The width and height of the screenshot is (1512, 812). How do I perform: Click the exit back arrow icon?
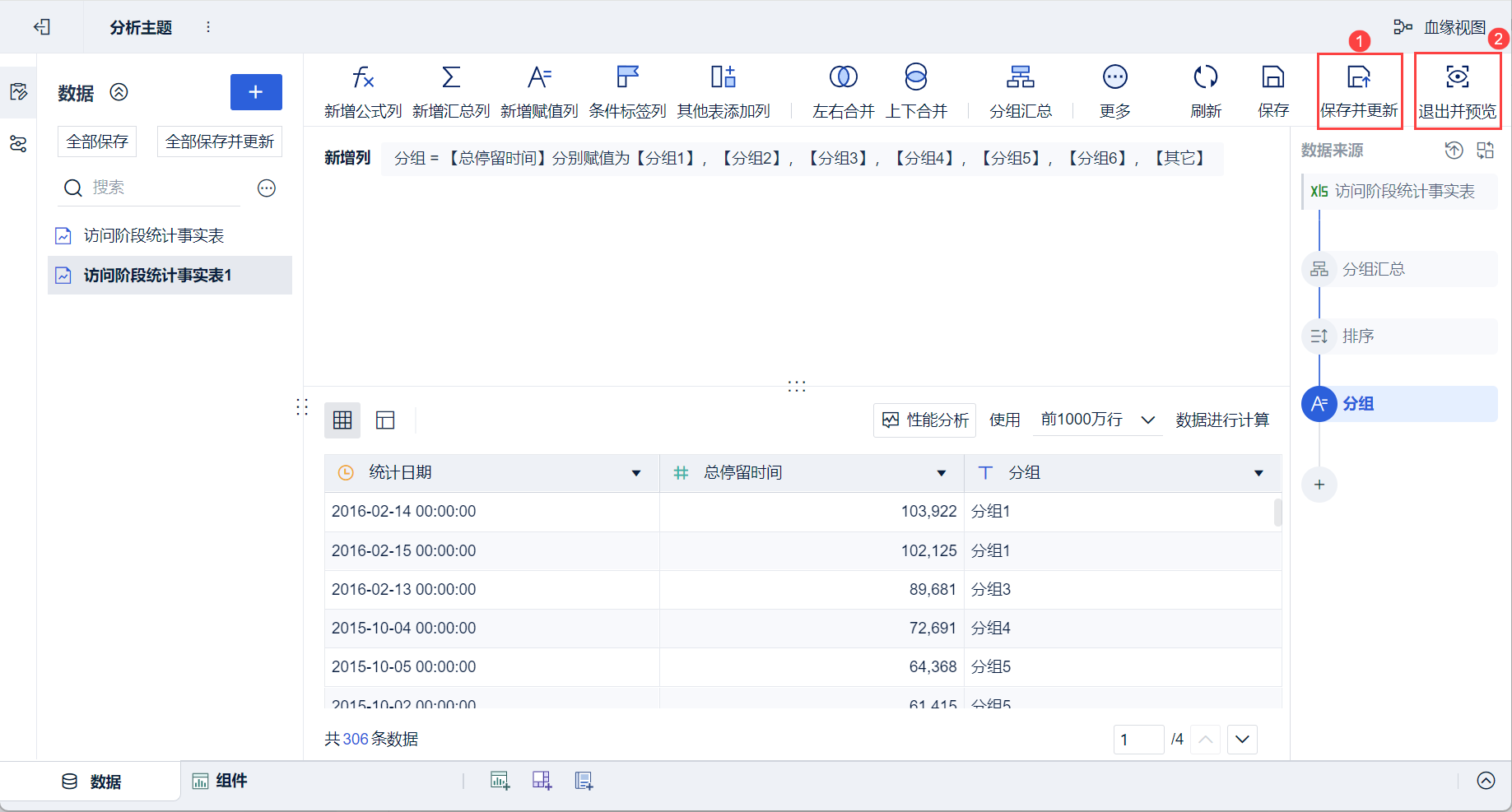[x=42, y=27]
